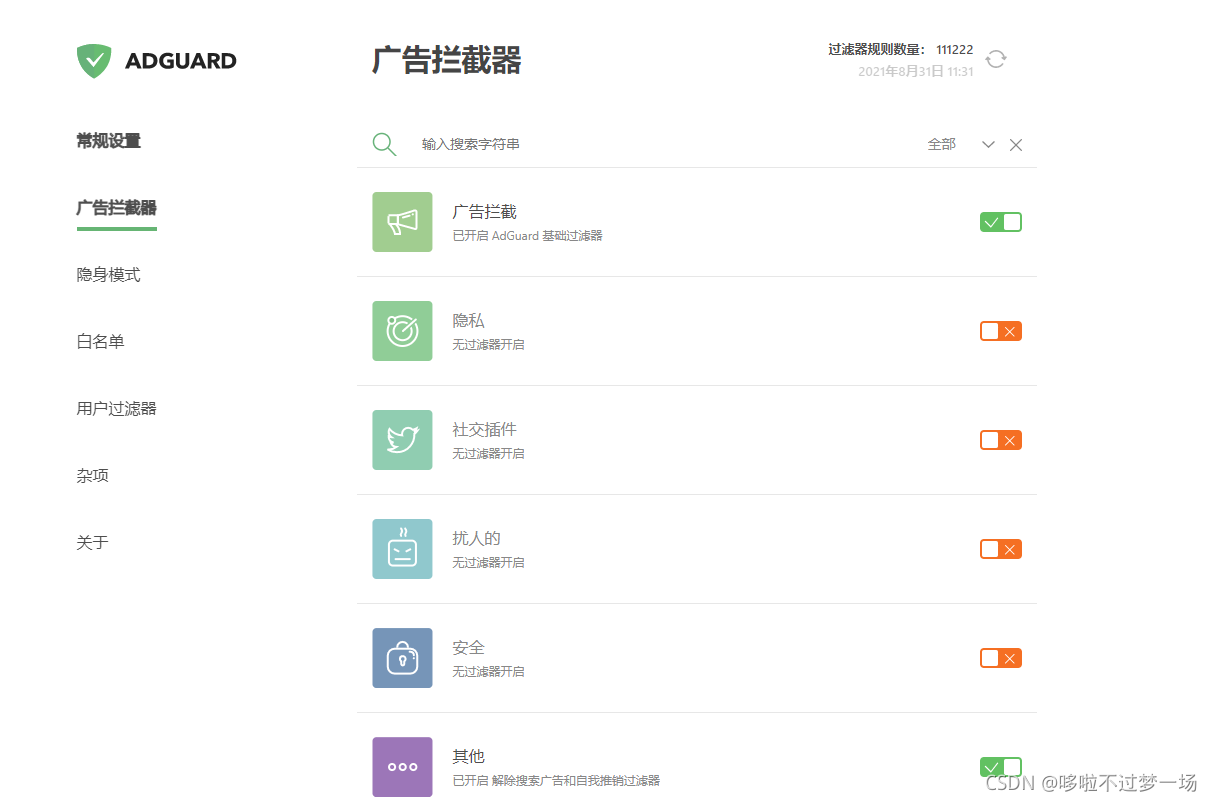Open the 广告拦截 category title
This screenshot has height=801, width=1212.
(x=484, y=212)
